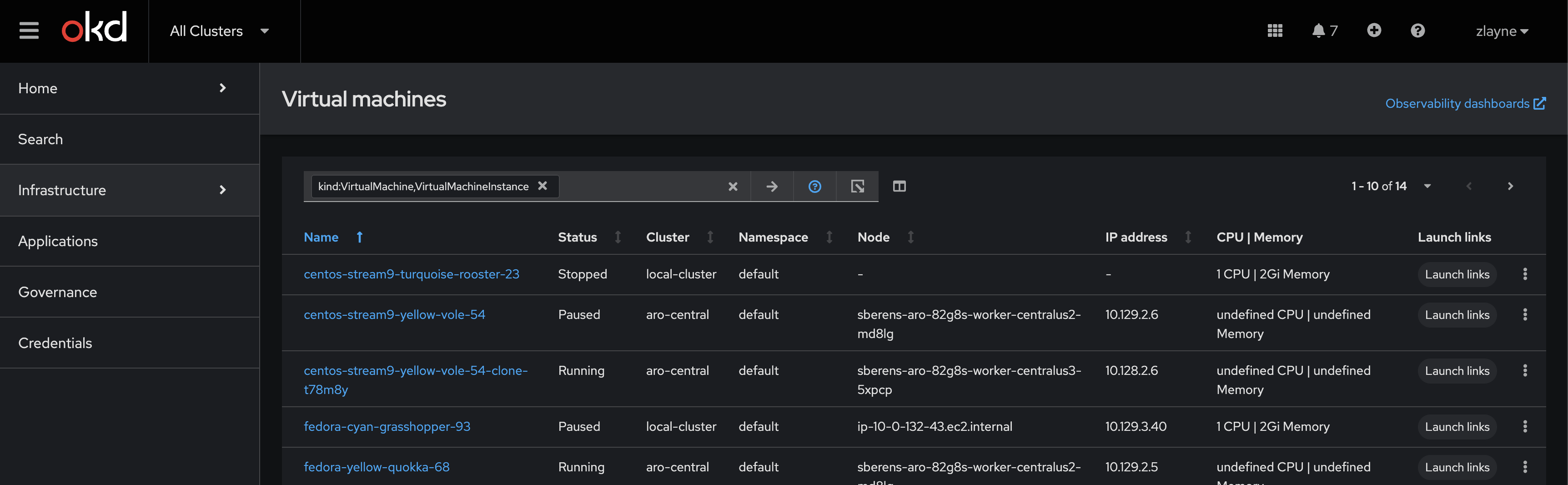Open the hamburger navigation menu
This screenshot has width=1568, height=485.
tap(29, 30)
